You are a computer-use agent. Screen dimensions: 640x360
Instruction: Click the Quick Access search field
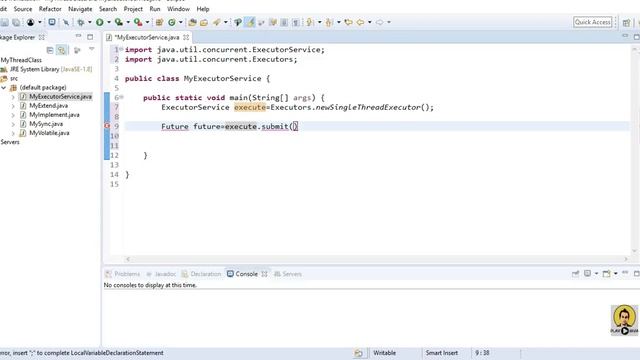pyautogui.click(x=593, y=22)
